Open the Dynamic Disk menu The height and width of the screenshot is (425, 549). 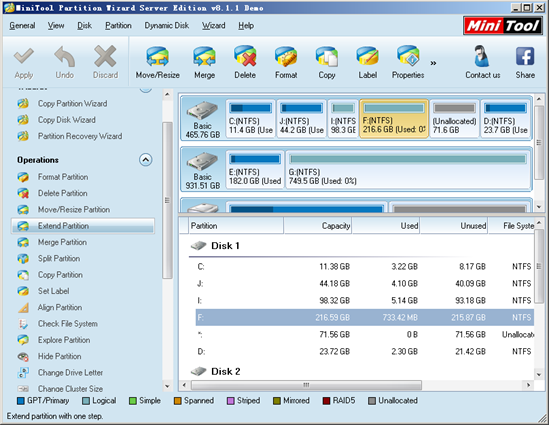click(167, 26)
